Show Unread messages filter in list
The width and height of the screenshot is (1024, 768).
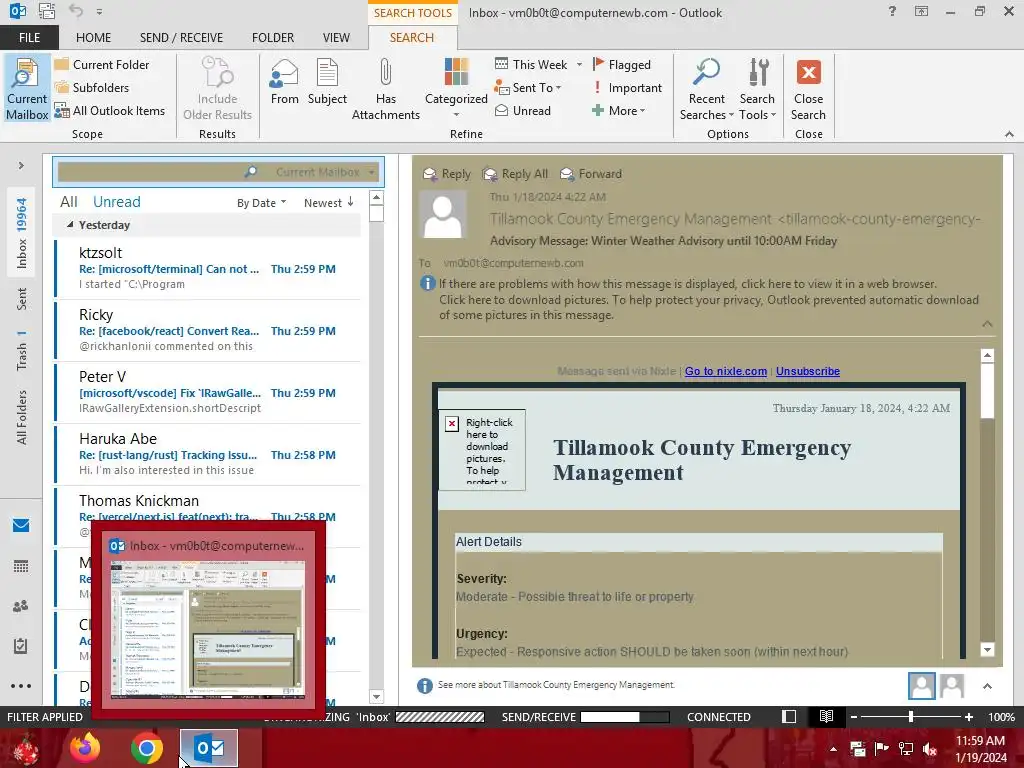click(x=116, y=202)
